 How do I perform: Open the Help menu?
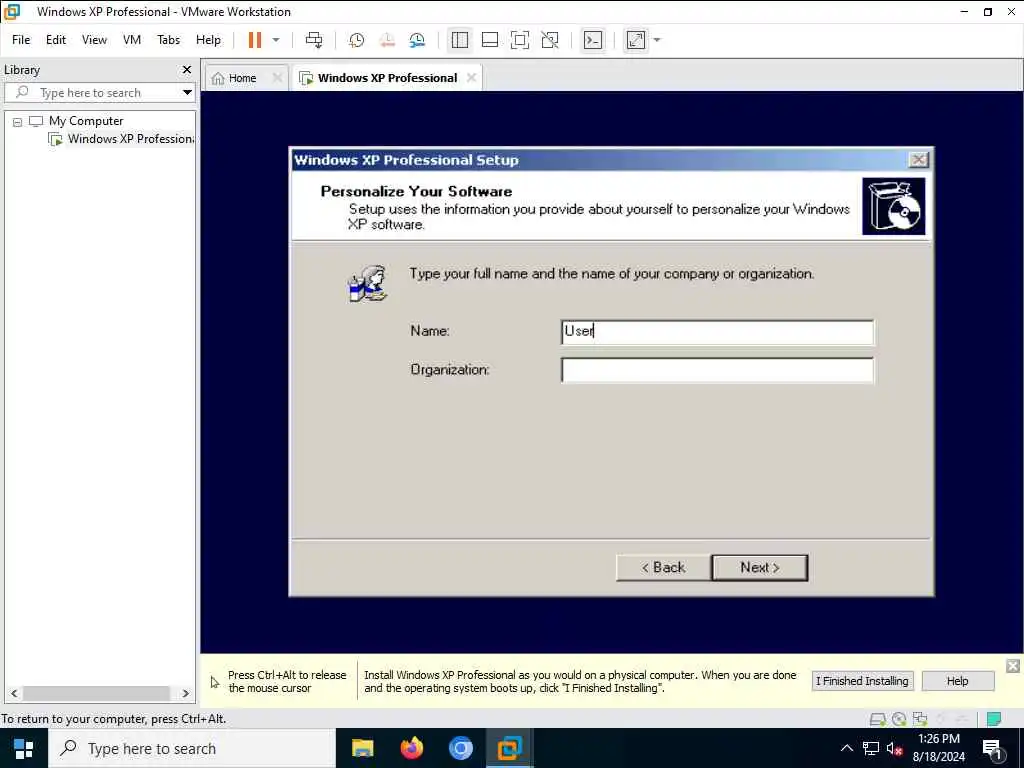(x=208, y=40)
